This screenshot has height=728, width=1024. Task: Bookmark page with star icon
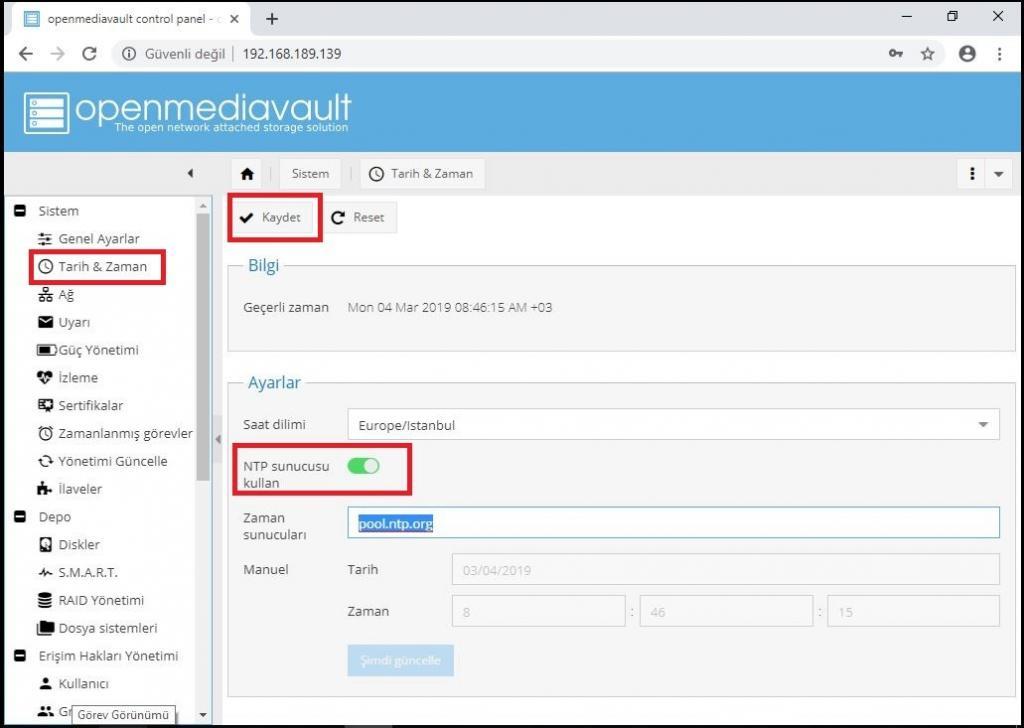(927, 54)
